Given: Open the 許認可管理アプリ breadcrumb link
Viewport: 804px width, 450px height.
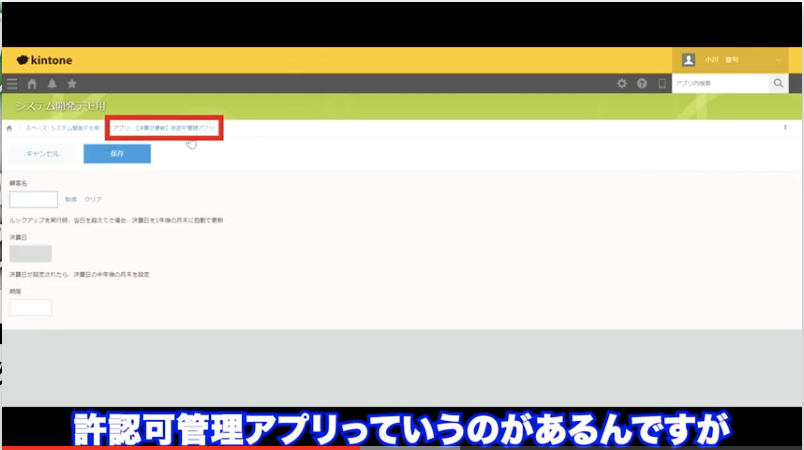Looking at the screenshot, I should tap(164, 129).
